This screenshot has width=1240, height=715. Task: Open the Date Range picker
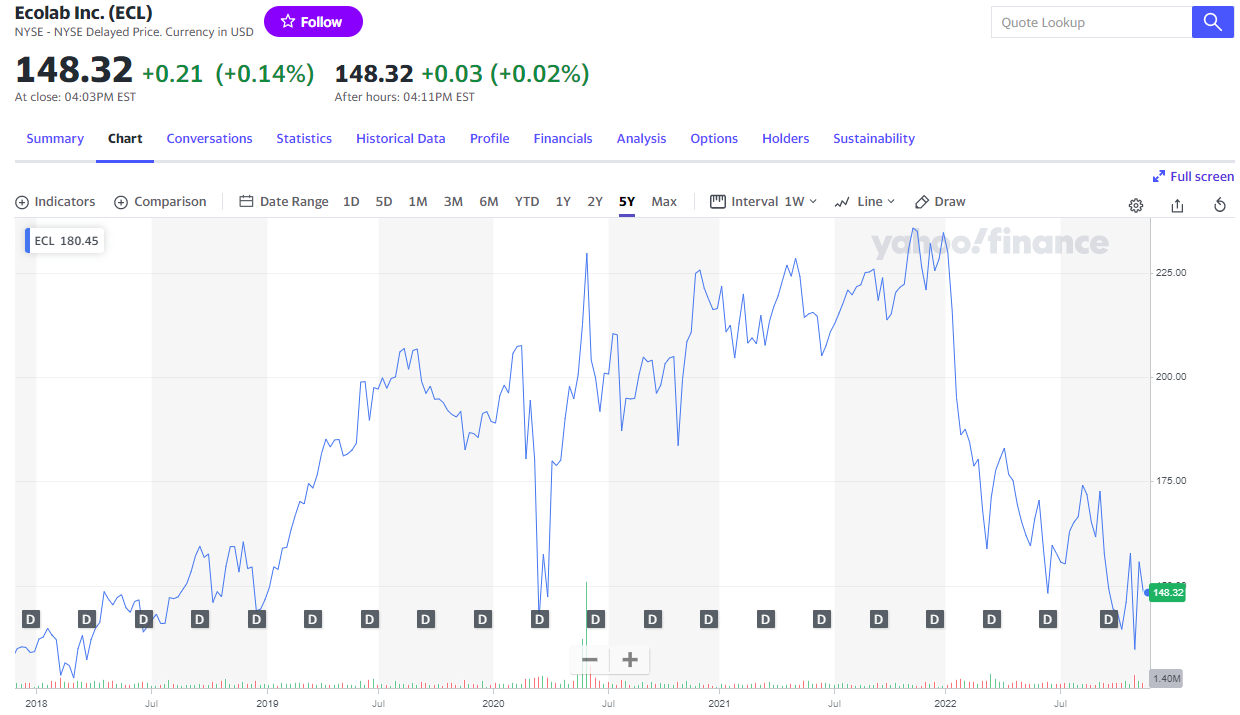tap(284, 202)
